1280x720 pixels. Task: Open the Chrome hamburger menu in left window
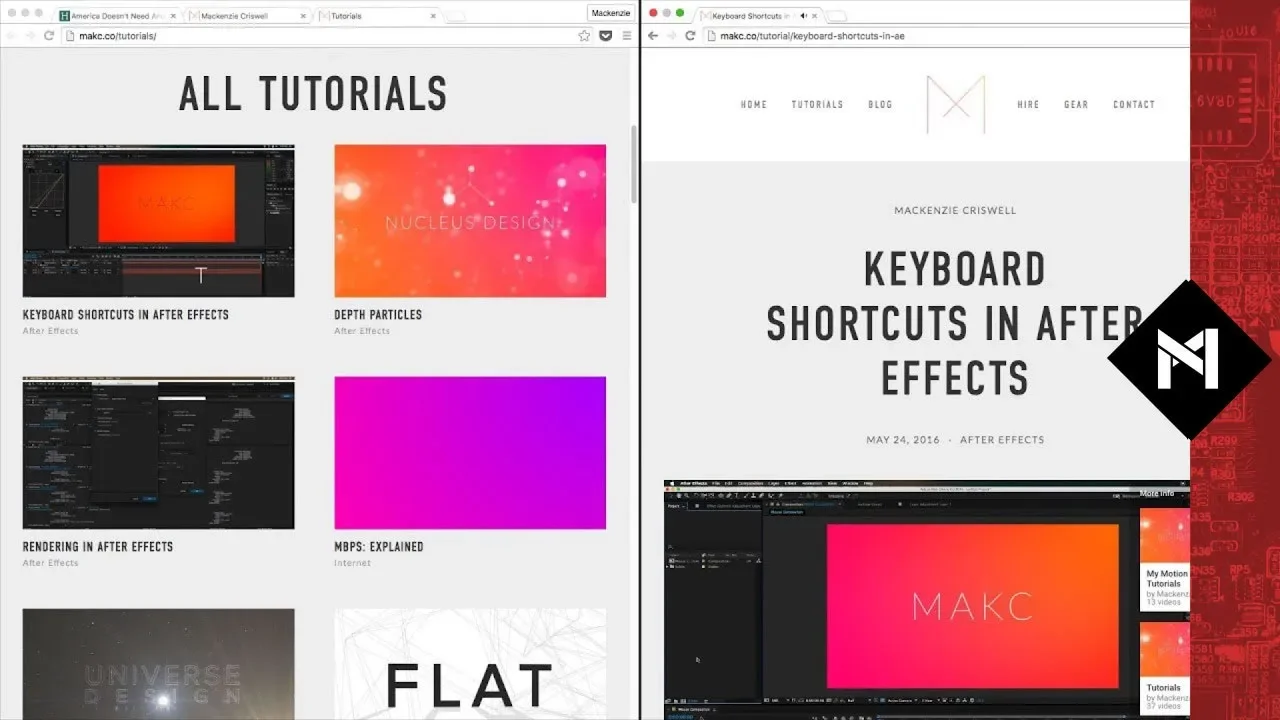(x=627, y=36)
